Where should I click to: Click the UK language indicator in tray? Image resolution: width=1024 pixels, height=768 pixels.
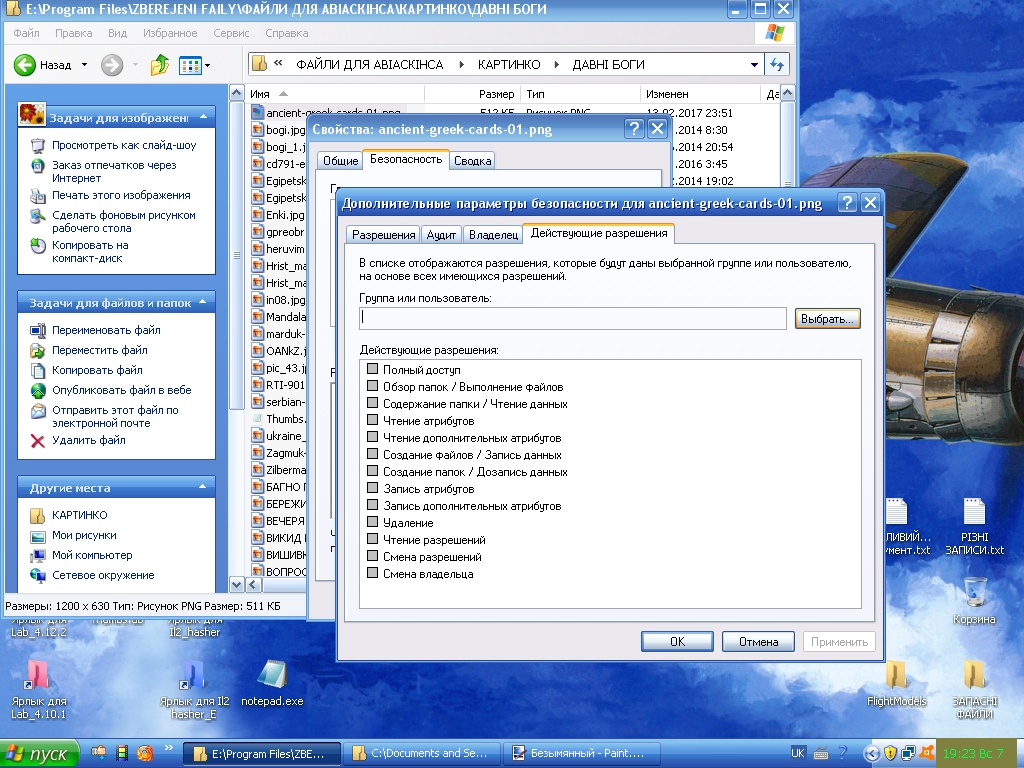[797, 753]
